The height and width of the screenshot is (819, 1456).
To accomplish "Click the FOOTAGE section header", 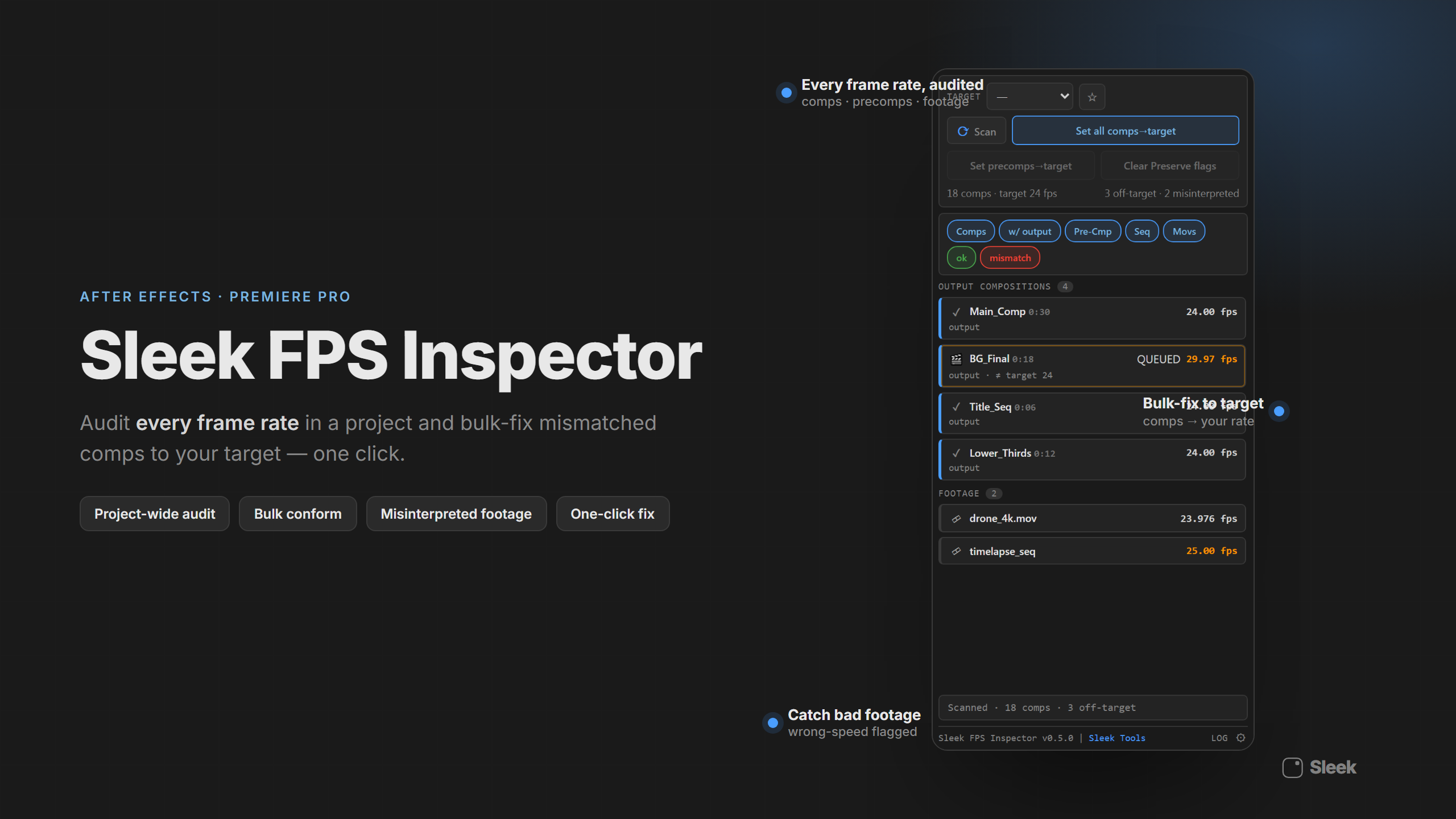I will pos(959,494).
